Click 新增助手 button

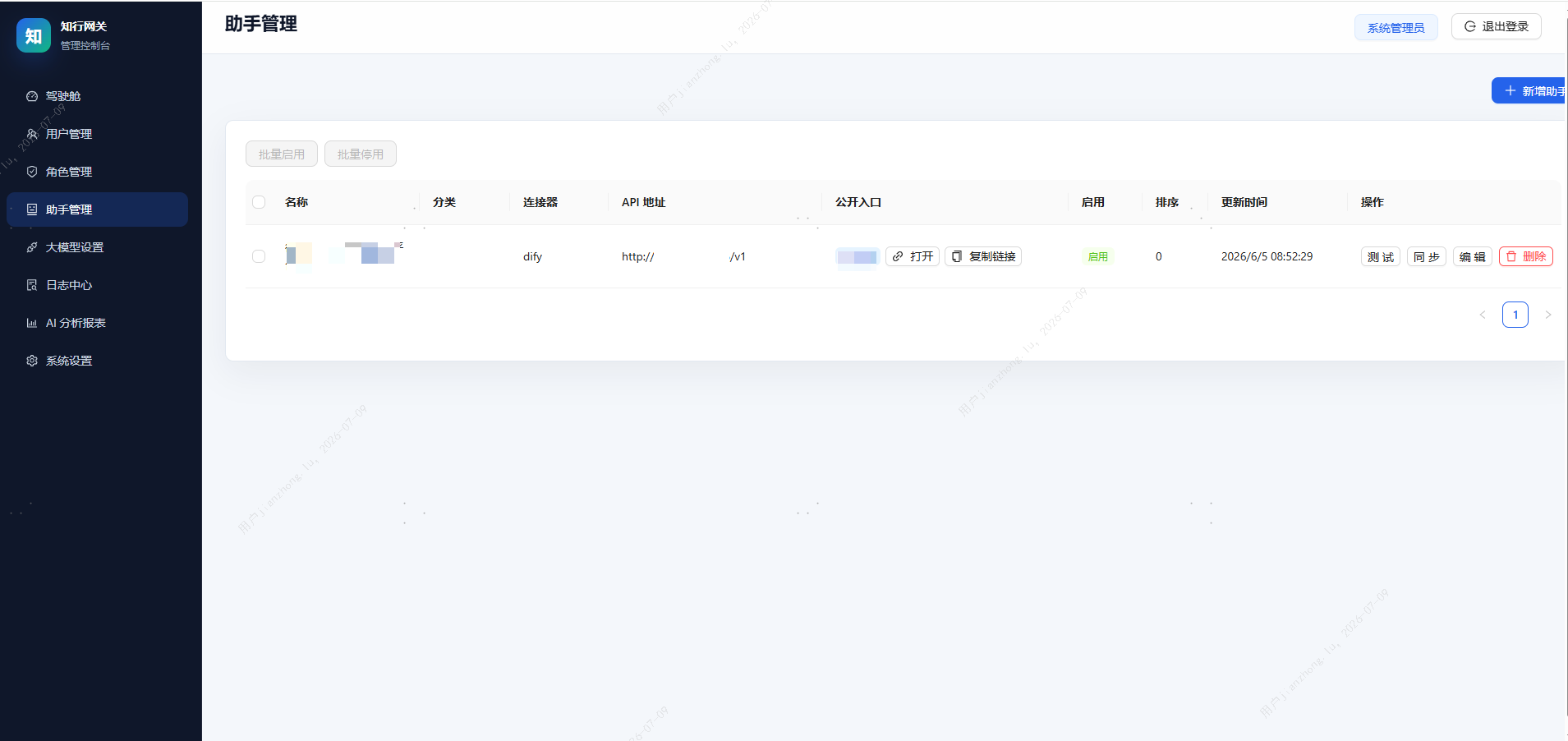point(1529,90)
